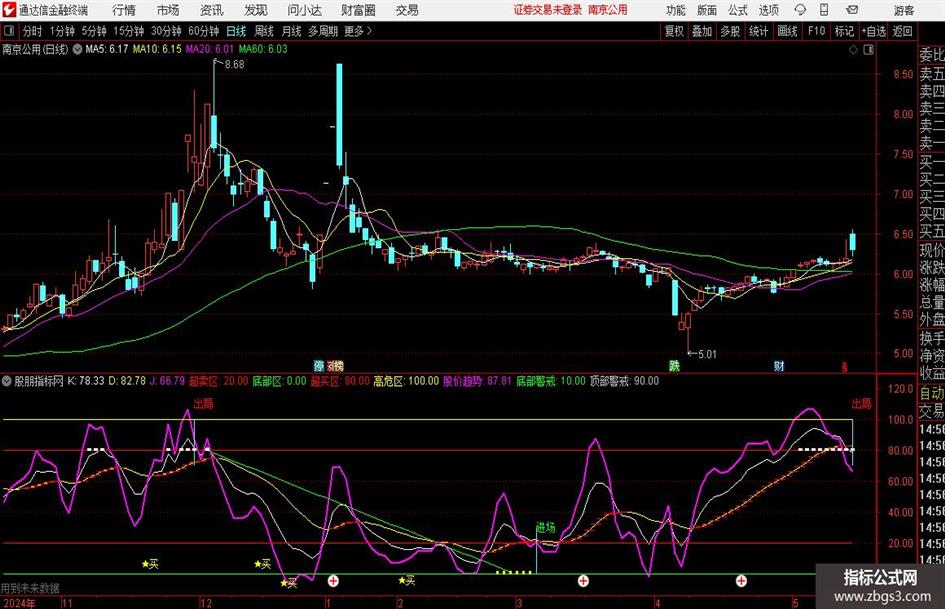Screen dimensions: 945x609
Task: Click the 财 financial marker under the chart
Action: pos(779,365)
